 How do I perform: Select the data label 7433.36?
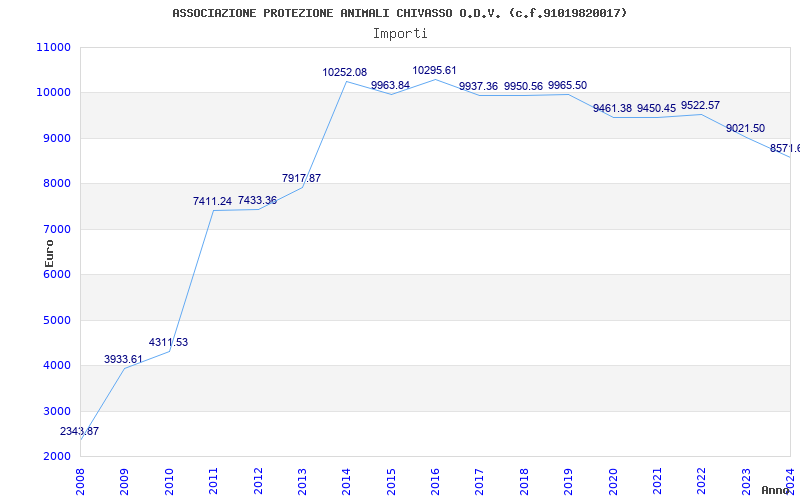pos(257,201)
